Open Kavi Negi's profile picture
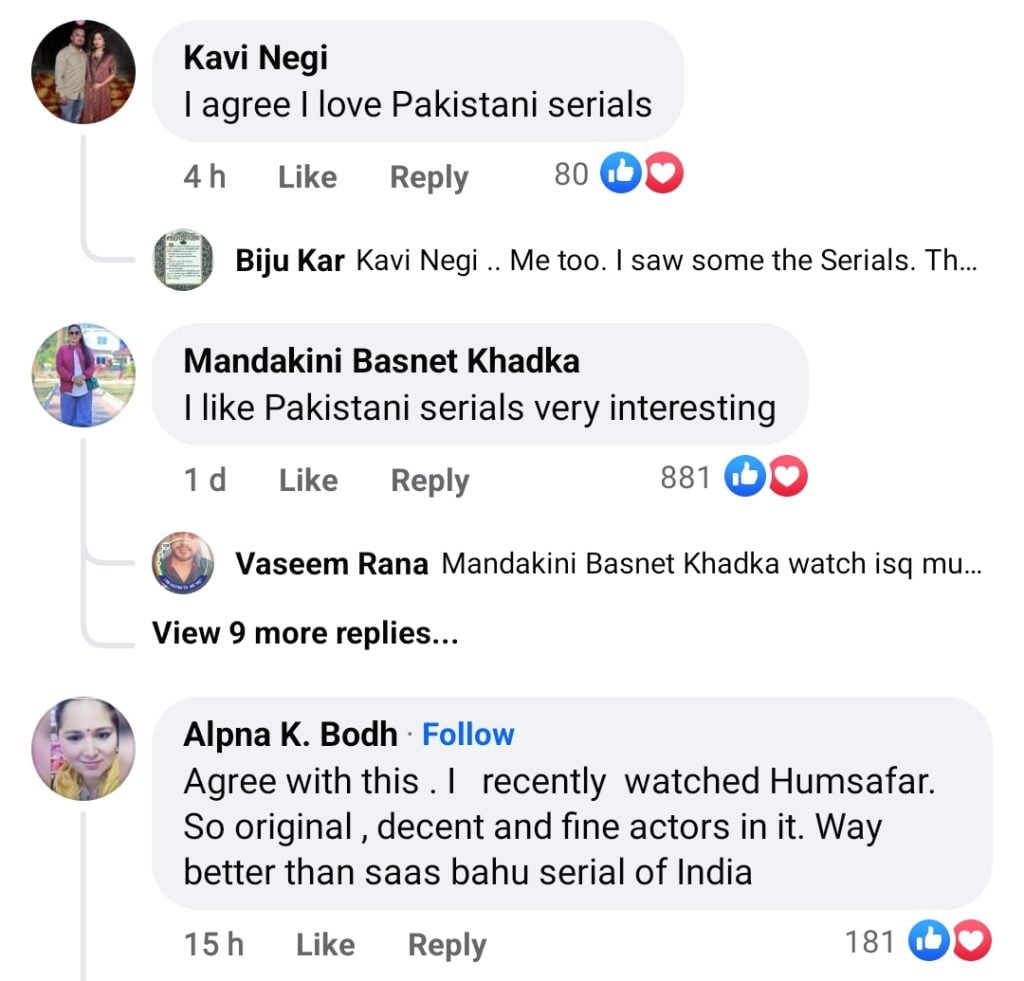Image resolution: width=1024 pixels, height=981 pixels. [x=83, y=72]
